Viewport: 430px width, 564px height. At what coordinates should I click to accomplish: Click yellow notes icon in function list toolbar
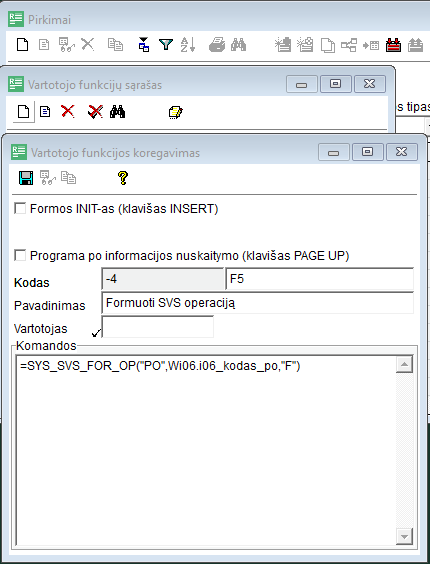pos(176,112)
